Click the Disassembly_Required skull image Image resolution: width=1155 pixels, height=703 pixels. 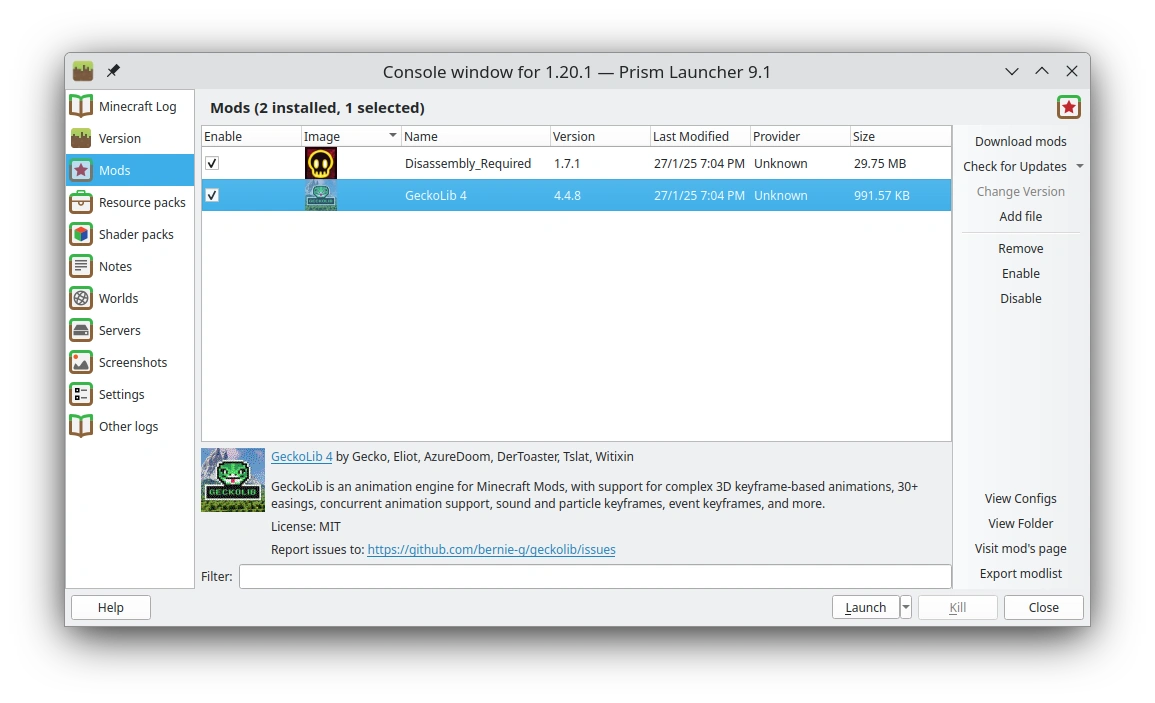point(320,164)
